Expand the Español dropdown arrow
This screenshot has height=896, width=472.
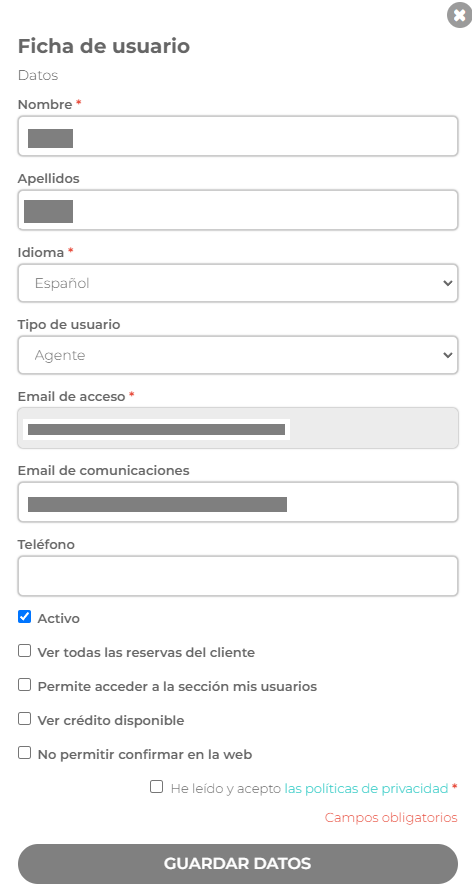(447, 283)
